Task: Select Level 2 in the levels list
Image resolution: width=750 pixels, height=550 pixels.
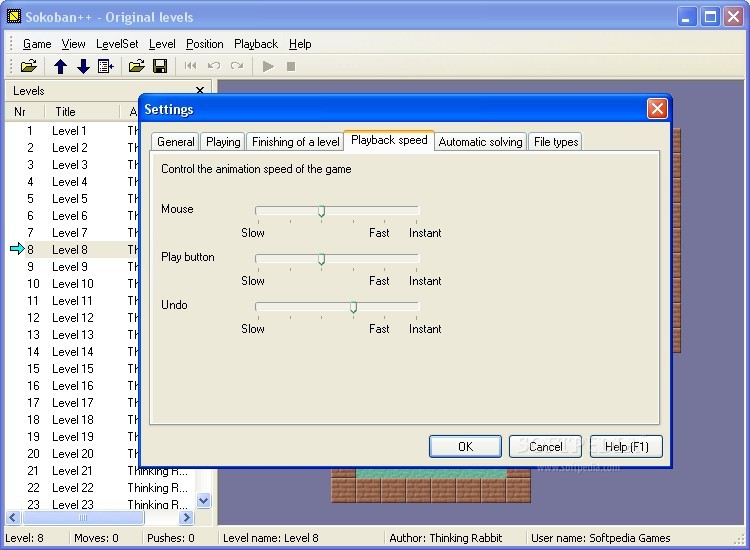Action: pos(72,148)
